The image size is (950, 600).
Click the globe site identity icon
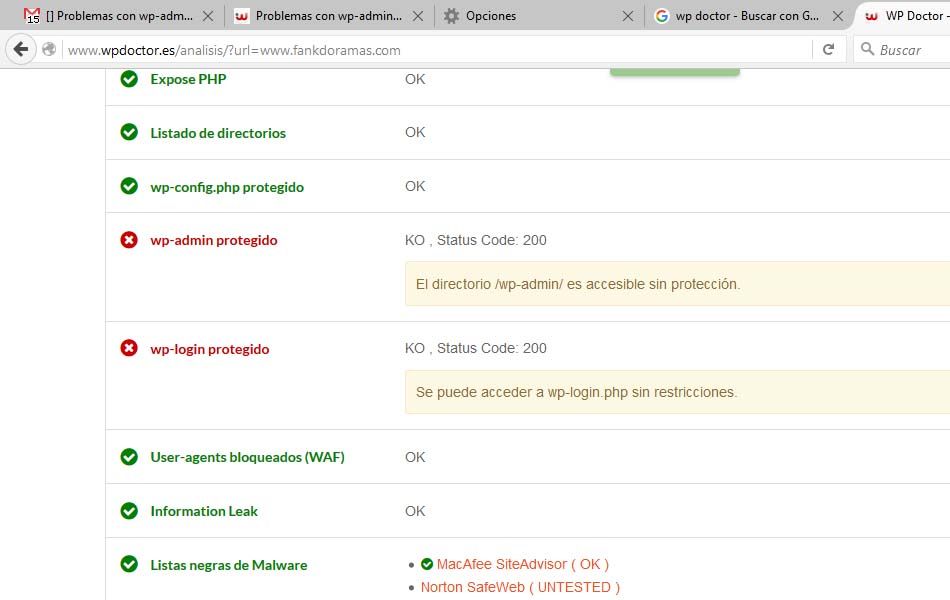pos(49,50)
